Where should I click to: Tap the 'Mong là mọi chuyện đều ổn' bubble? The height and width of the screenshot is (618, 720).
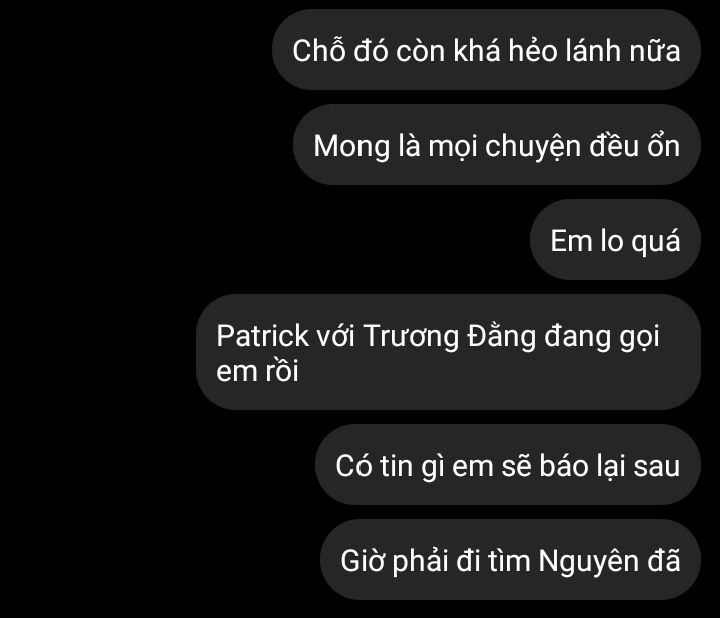pos(497,145)
